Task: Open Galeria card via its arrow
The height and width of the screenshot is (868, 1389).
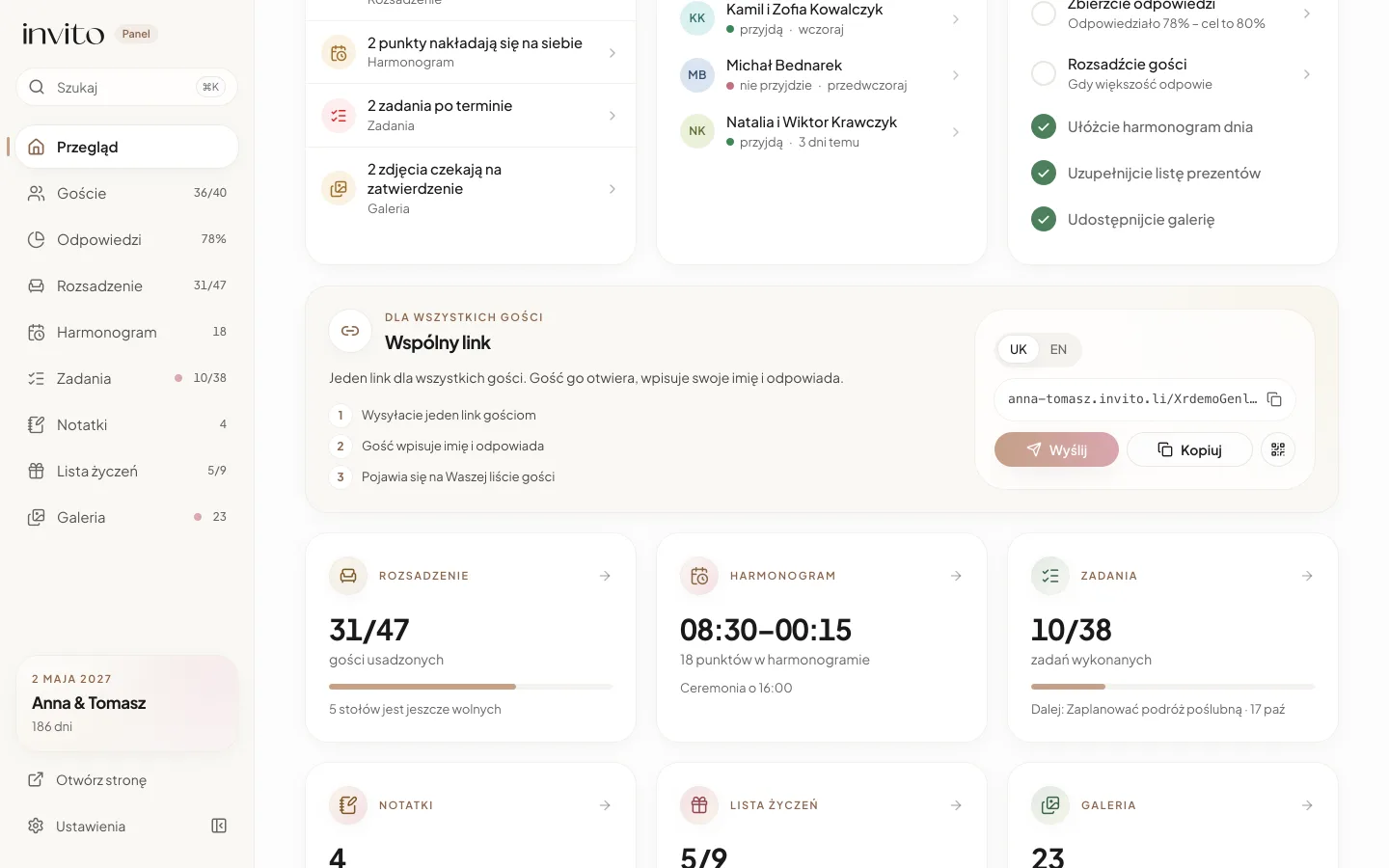Action: (x=1307, y=805)
